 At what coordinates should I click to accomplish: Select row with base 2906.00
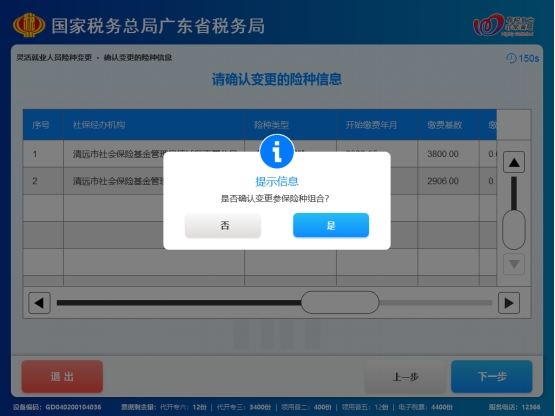[x=260, y=181]
